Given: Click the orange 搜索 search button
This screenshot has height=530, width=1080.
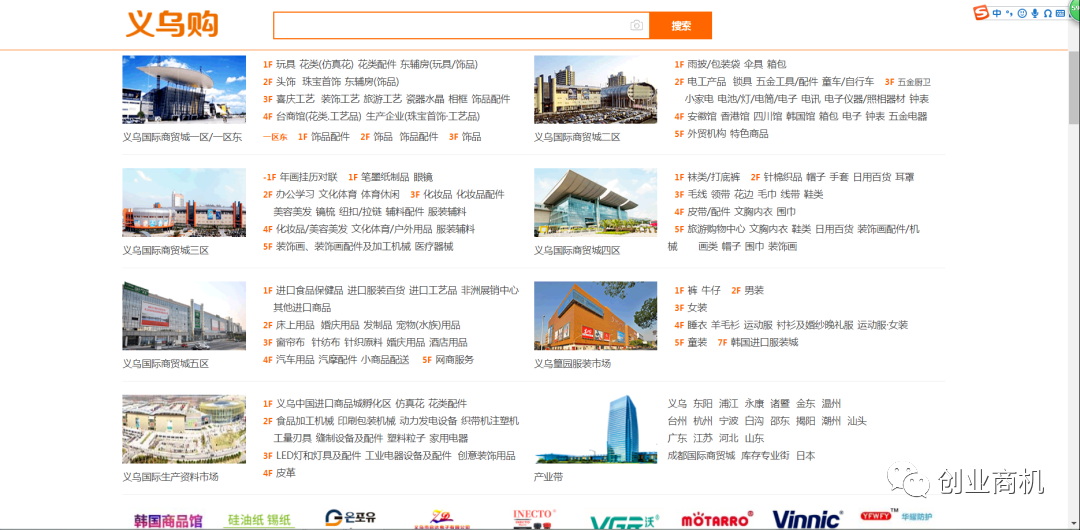Looking at the screenshot, I should pyautogui.click(x=680, y=26).
